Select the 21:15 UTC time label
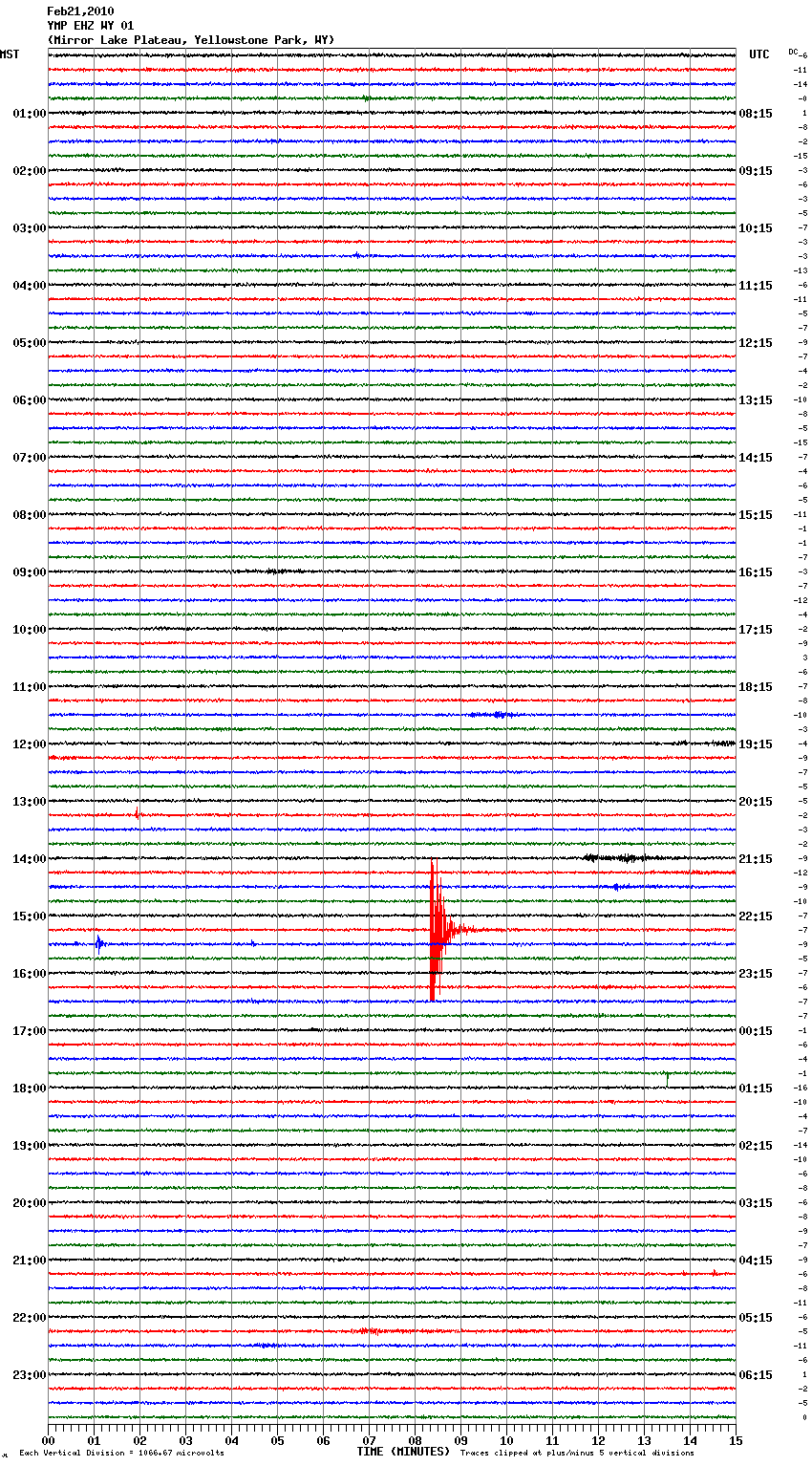The width and height of the screenshot is (812, 1466). click(x=756, y=859)
